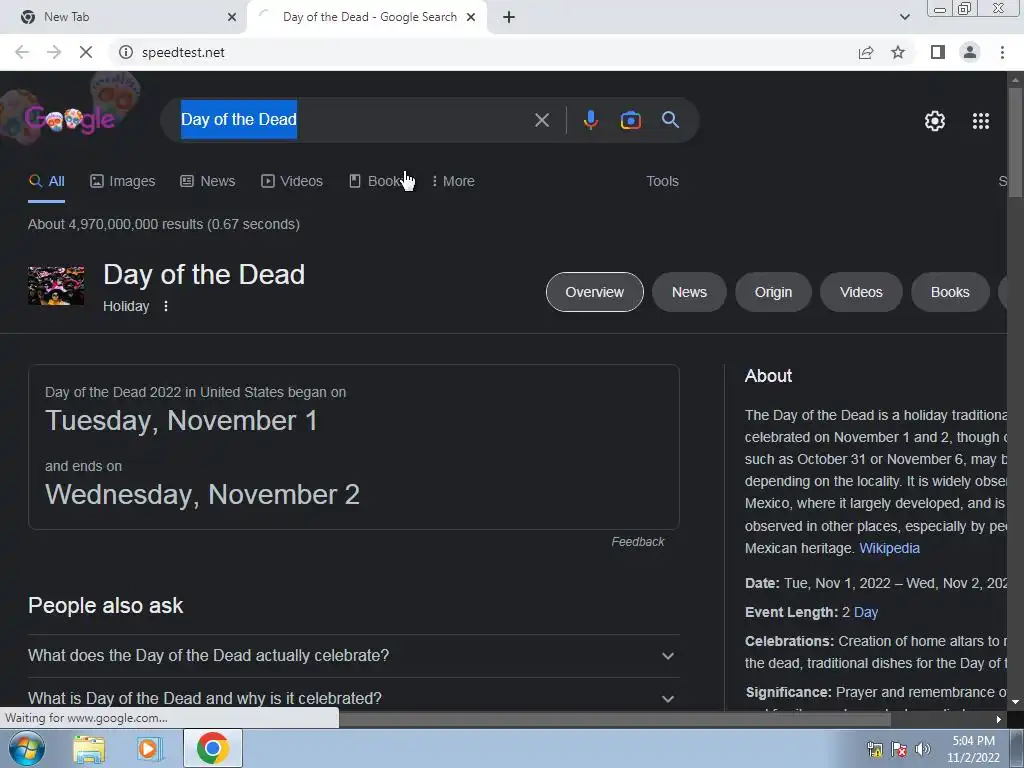Switch to Images search results

pos(123,181)
